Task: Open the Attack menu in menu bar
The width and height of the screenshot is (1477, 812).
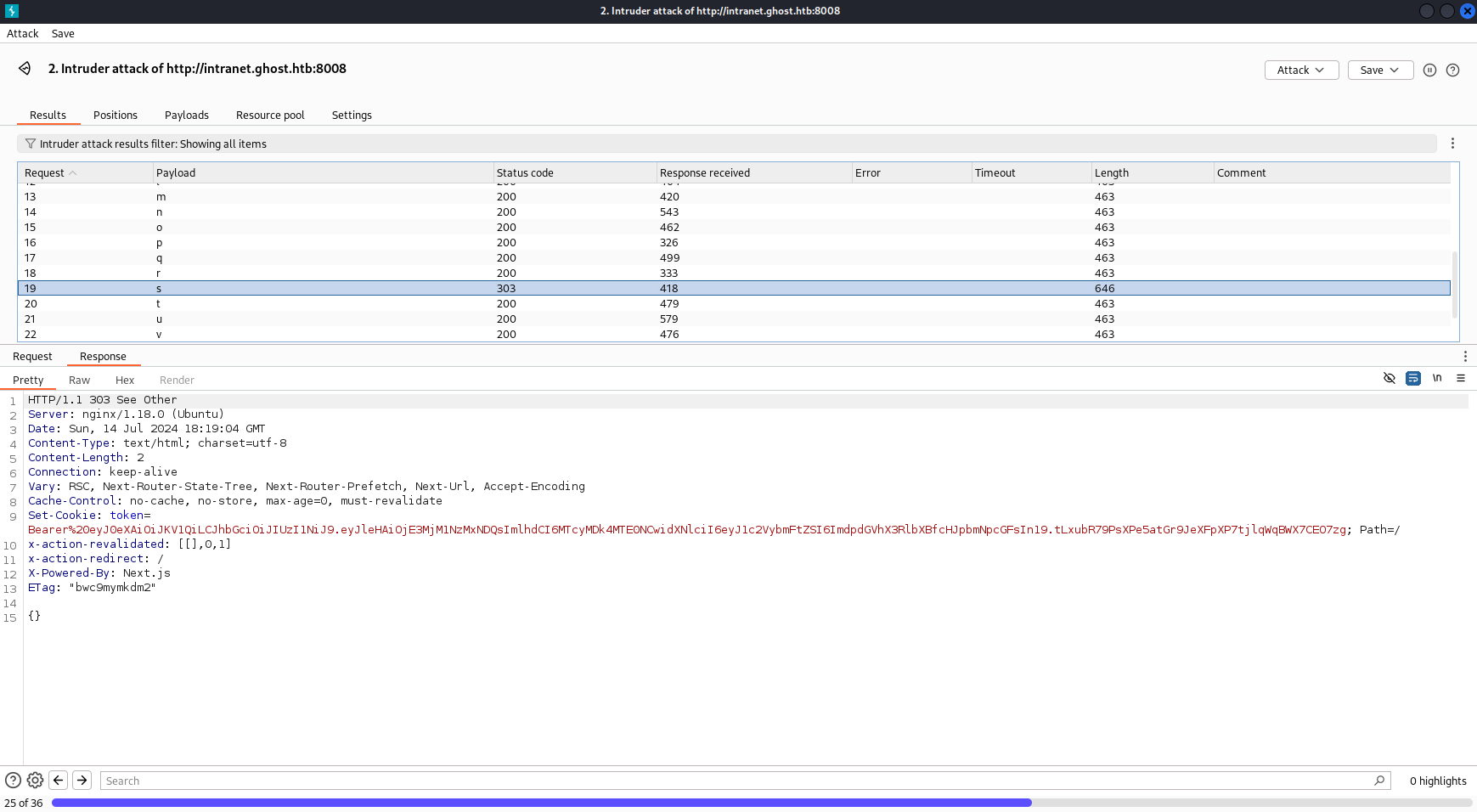Action: (x=23, y=34)
